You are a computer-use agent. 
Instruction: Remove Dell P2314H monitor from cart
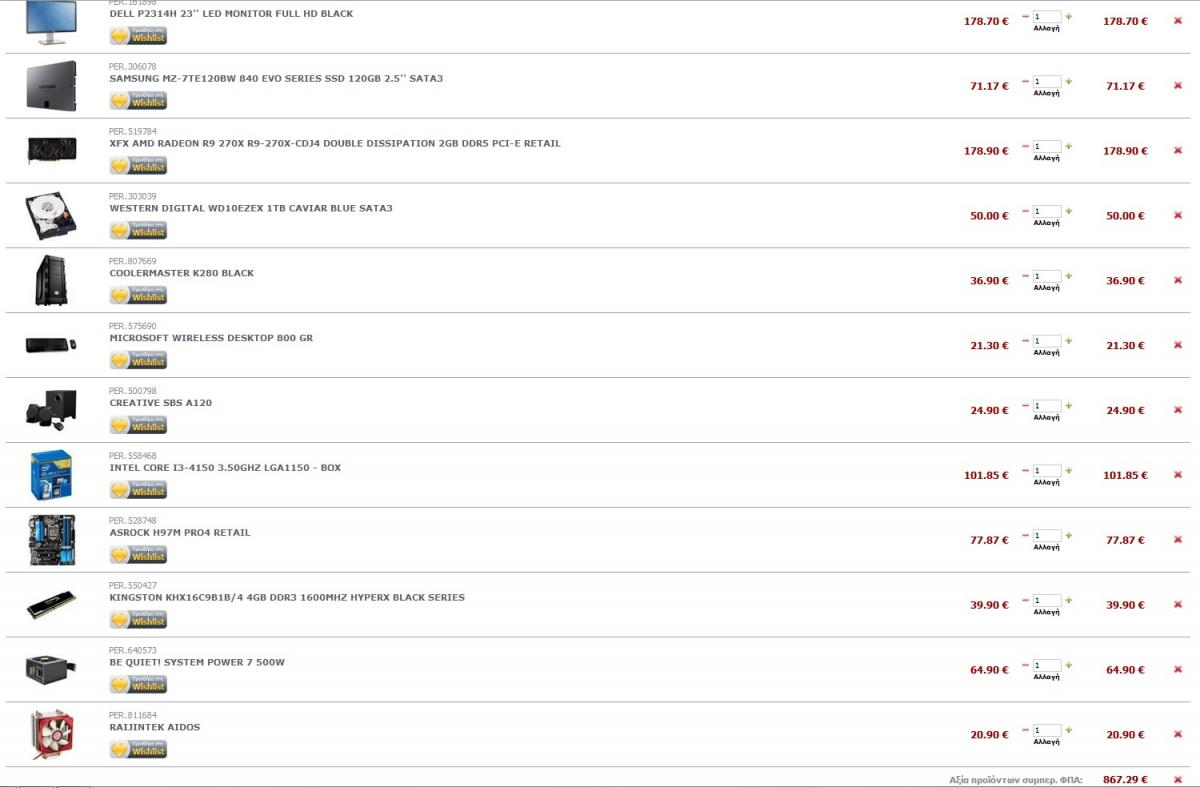click(1177, 21)
